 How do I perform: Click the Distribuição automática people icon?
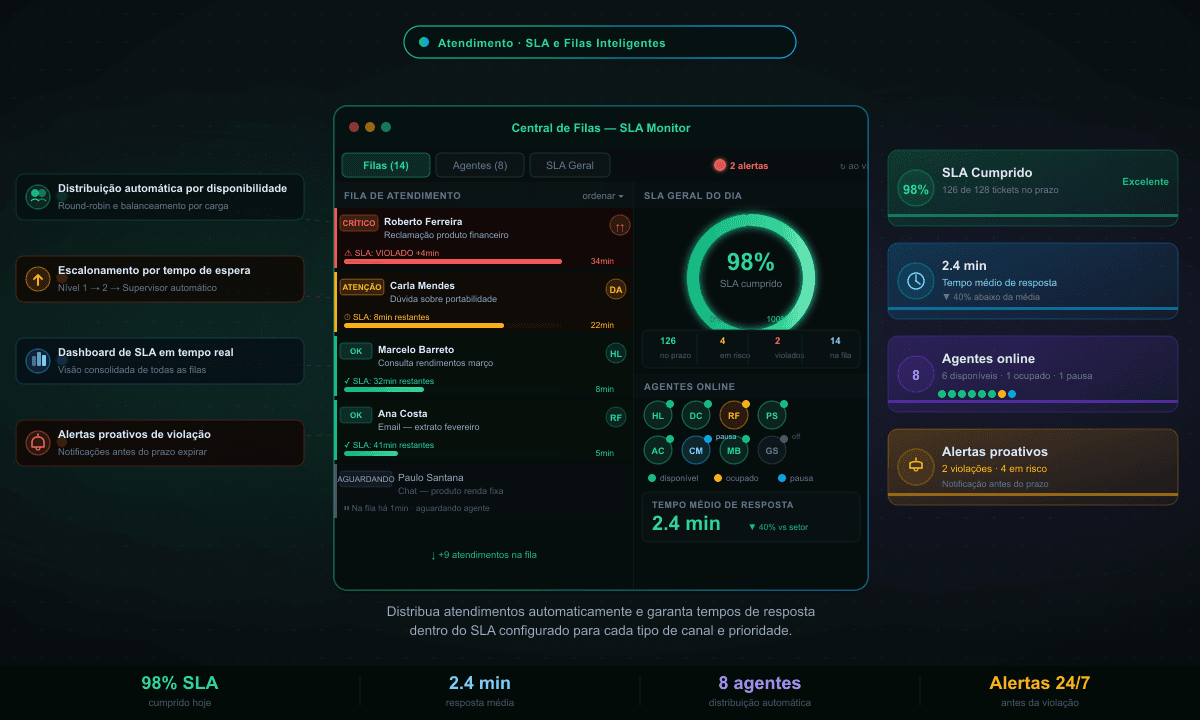38,197
